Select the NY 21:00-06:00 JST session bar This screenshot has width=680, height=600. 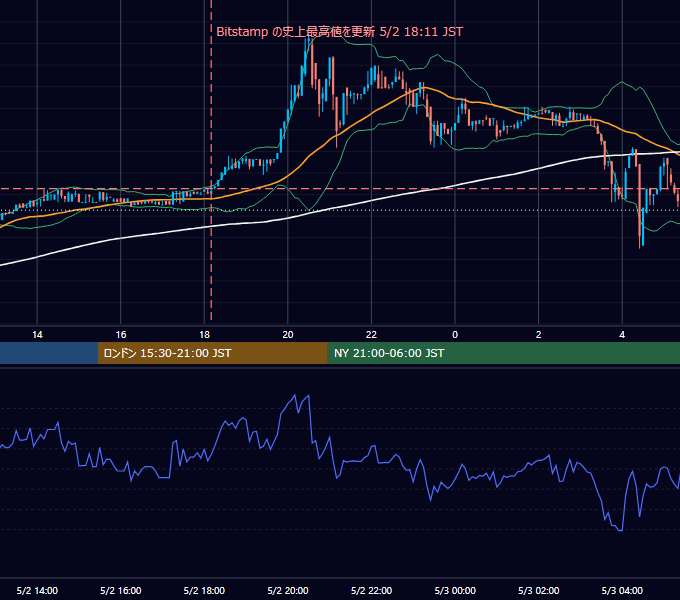click(x=503, y=353)
